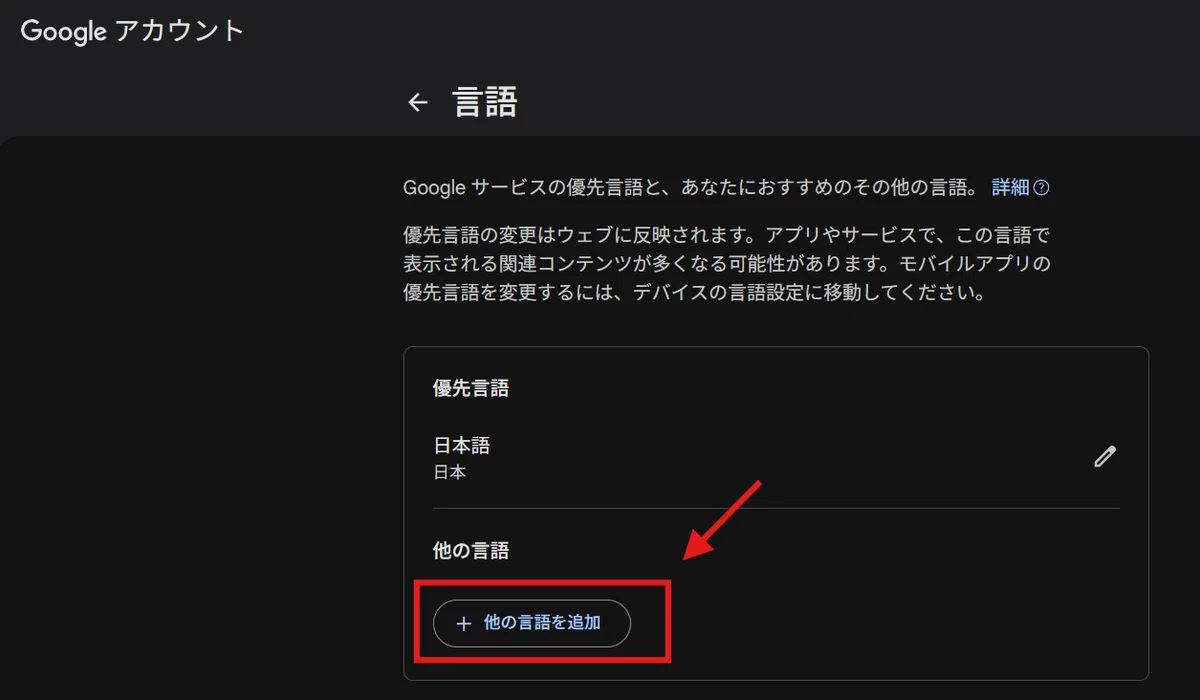Click the 他の言語を追加 button
Image resolution: width=1200 pixels, height=700 pixels.
(532, 623)
